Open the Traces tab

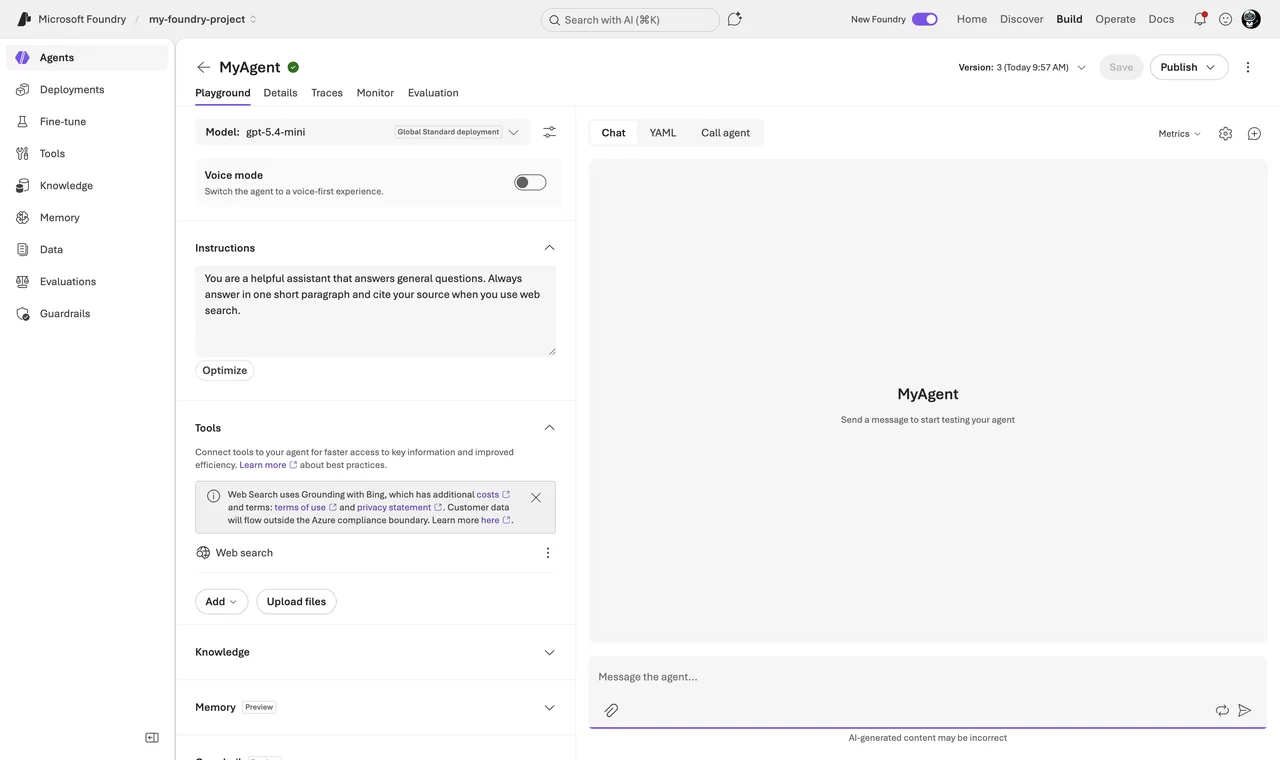coord(327,93)
